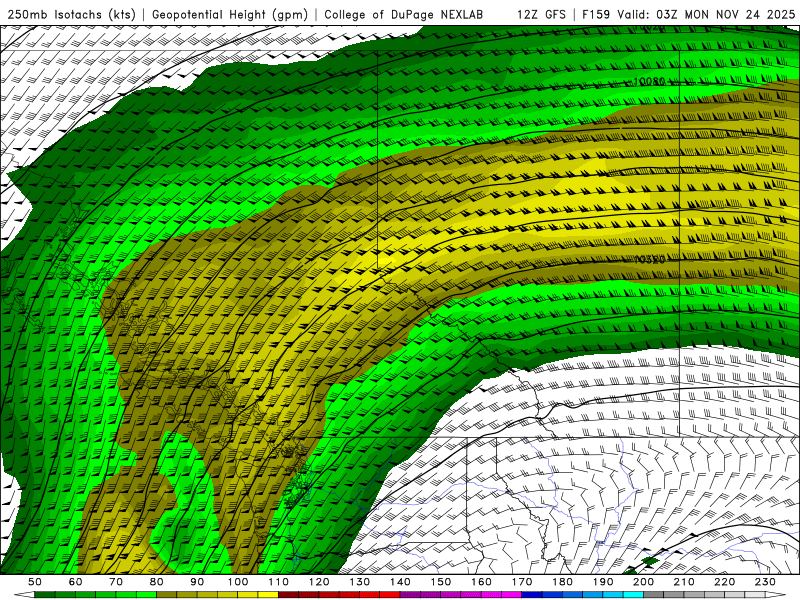Click the legend value 130

[359, 582]
